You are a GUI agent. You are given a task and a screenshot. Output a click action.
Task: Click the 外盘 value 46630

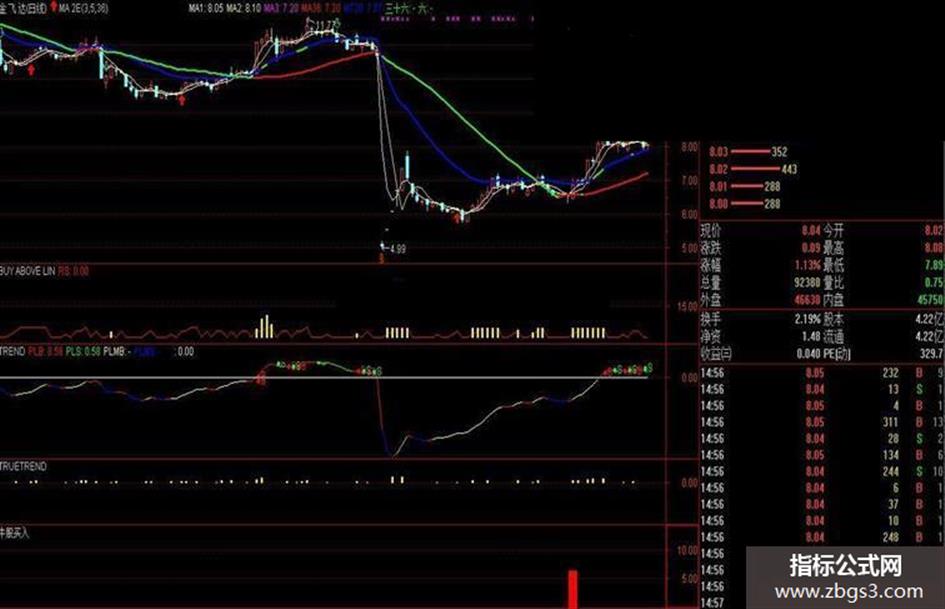[807, 300]
